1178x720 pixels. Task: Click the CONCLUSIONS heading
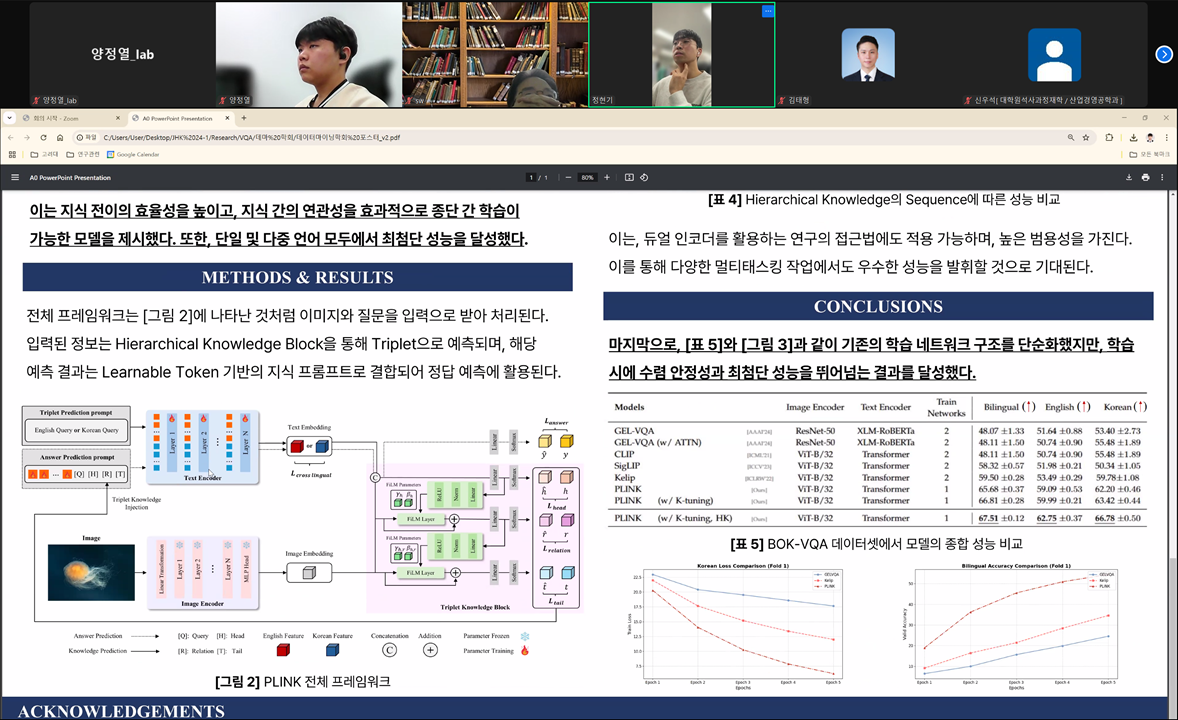[878, 307]
